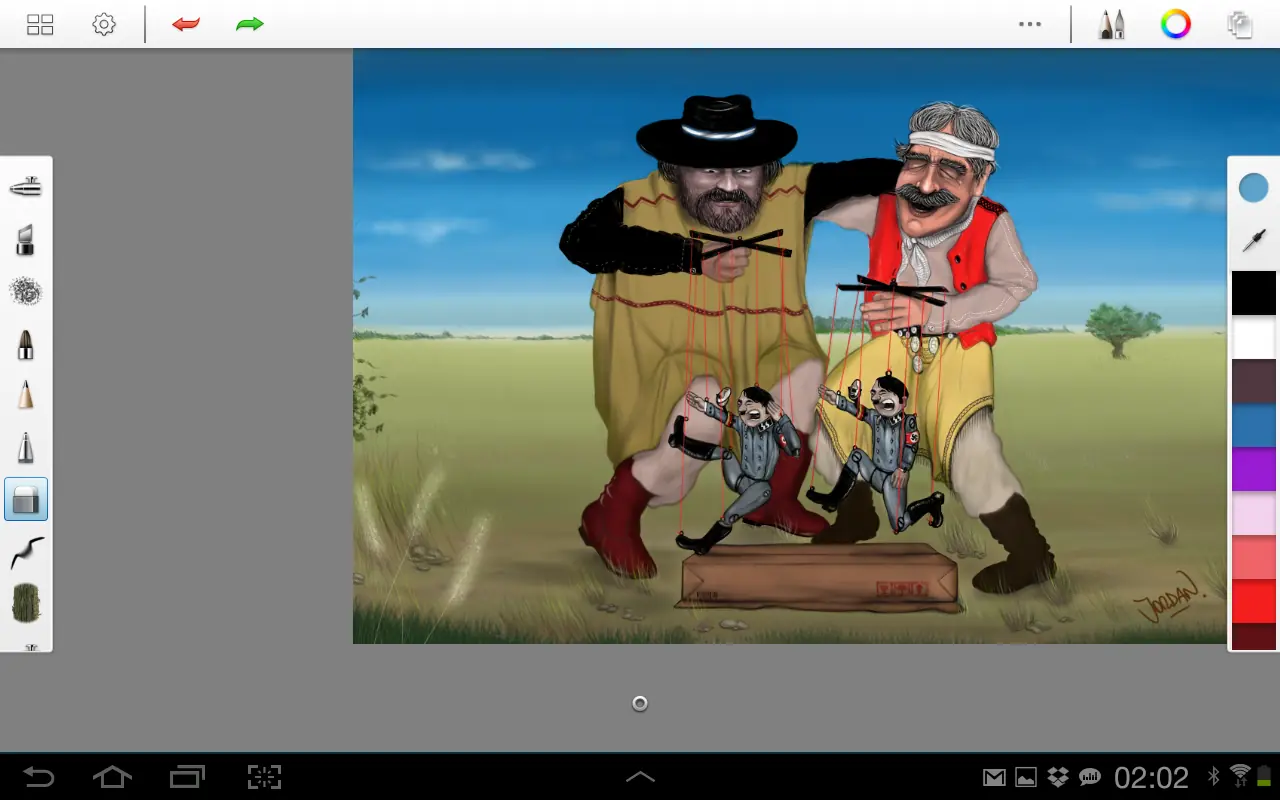Tap the Wi-Fi signal icon
This screenshot has width=1280, height=800.
tap(1241, 776)
